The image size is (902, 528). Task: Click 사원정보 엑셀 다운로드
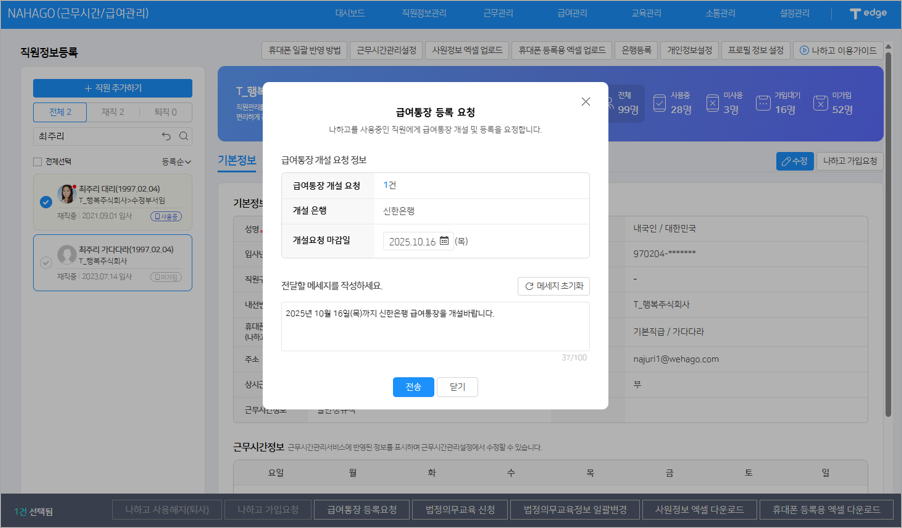699,510
